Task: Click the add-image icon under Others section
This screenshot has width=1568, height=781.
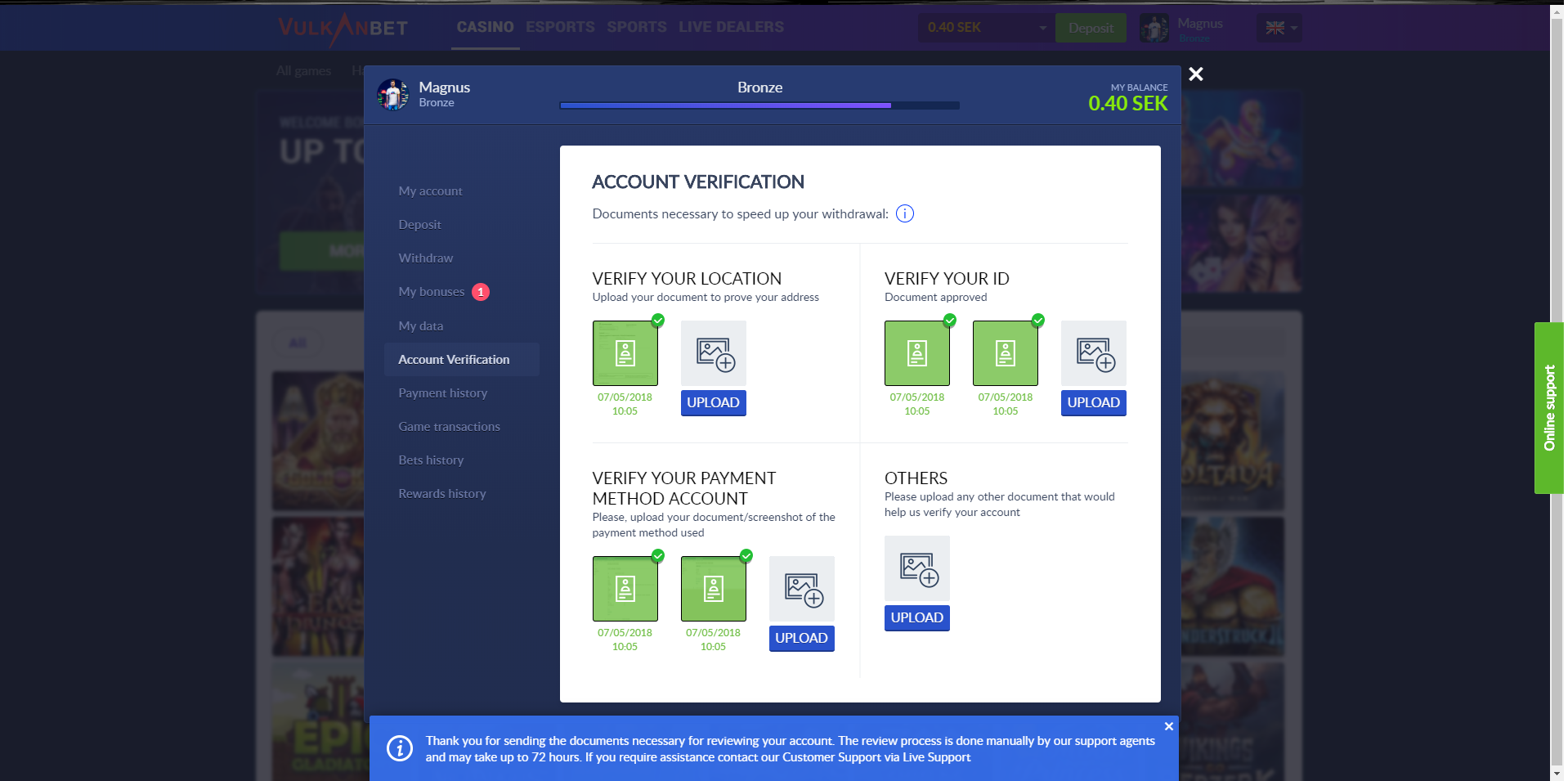Action: 917,568
